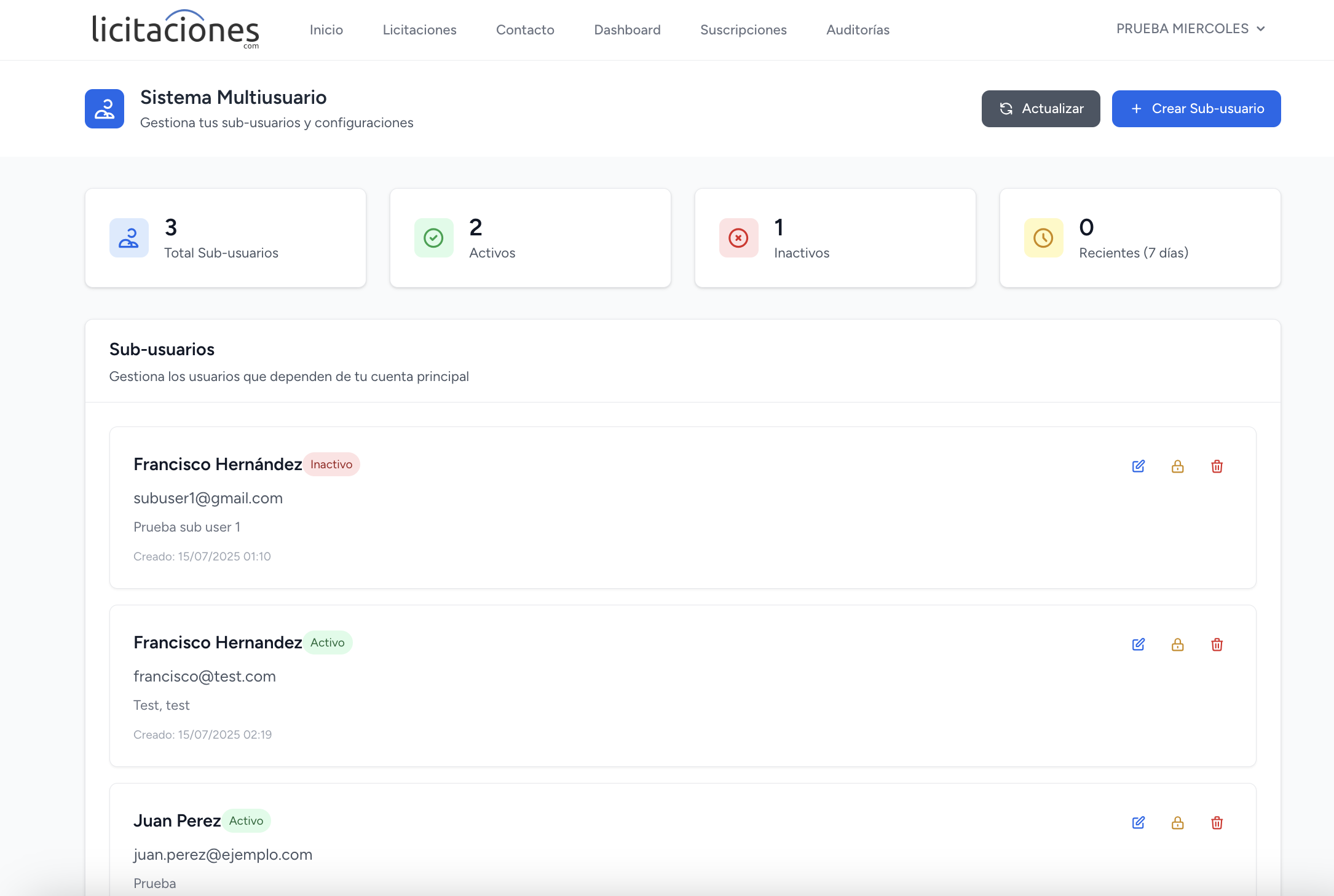Click the Inactivo status badge
The image size is (1334, 896).
[x=331, y=465]
